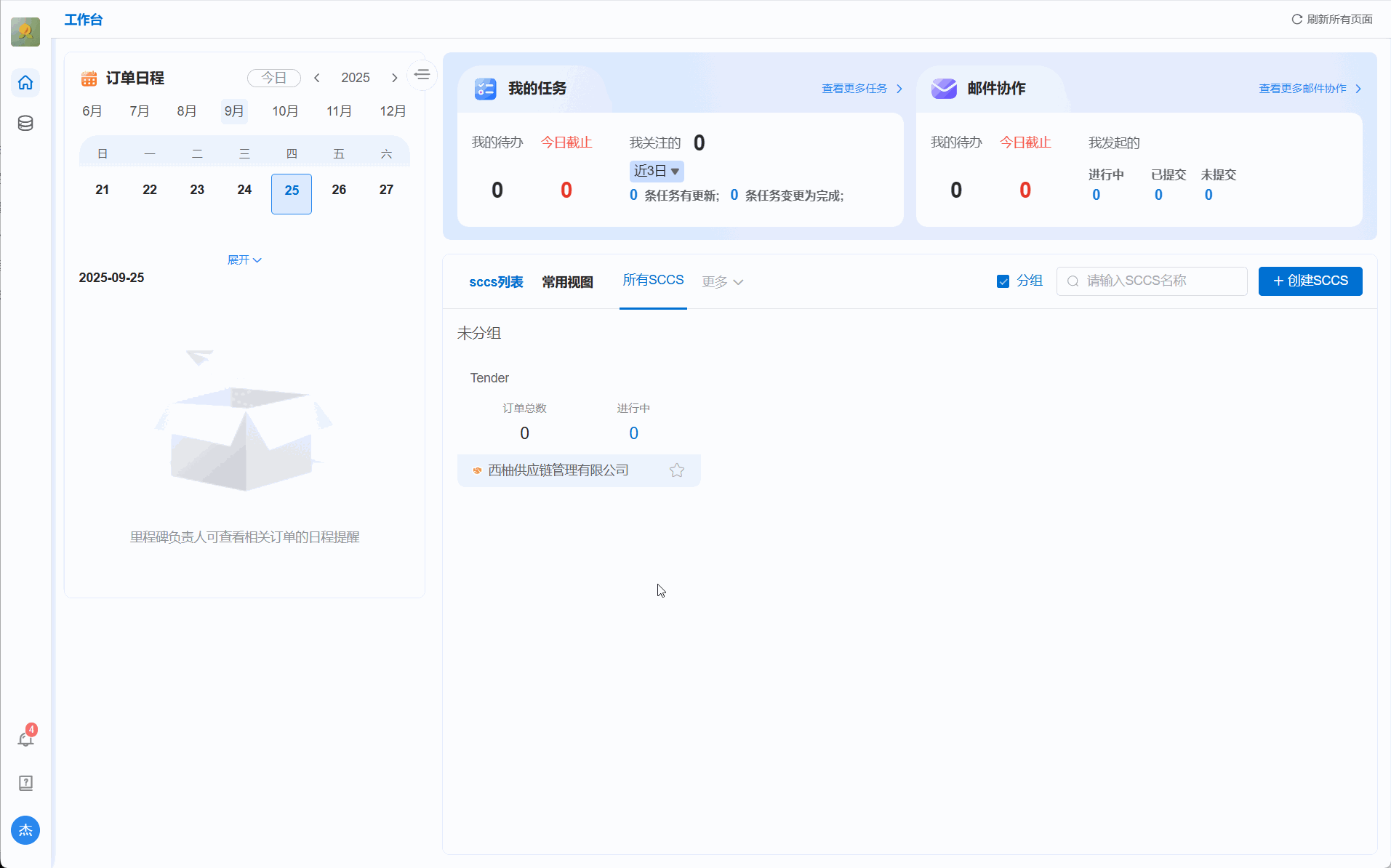Click the refresh all pages icon
This screenshot has height=868, width=1391.
coord(1296,20)
